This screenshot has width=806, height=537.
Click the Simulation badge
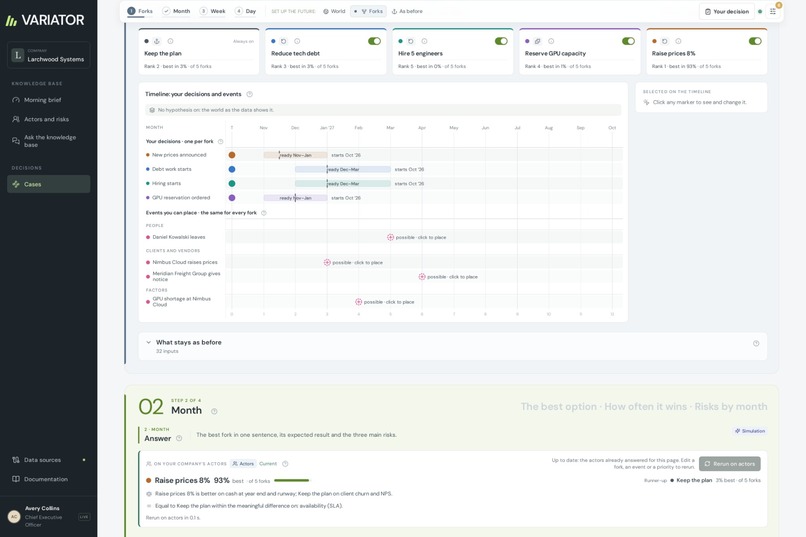pos(750,431)
